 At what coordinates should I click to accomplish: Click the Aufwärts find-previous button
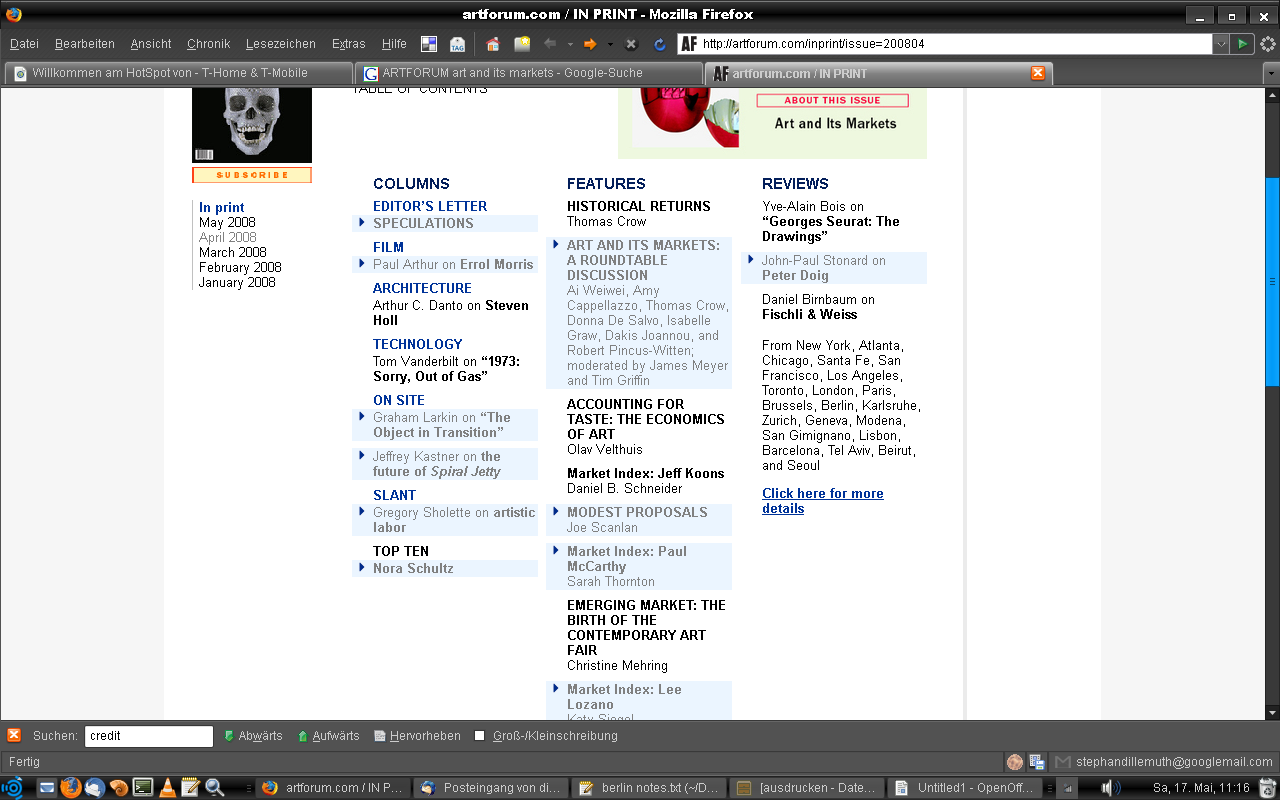328,736
